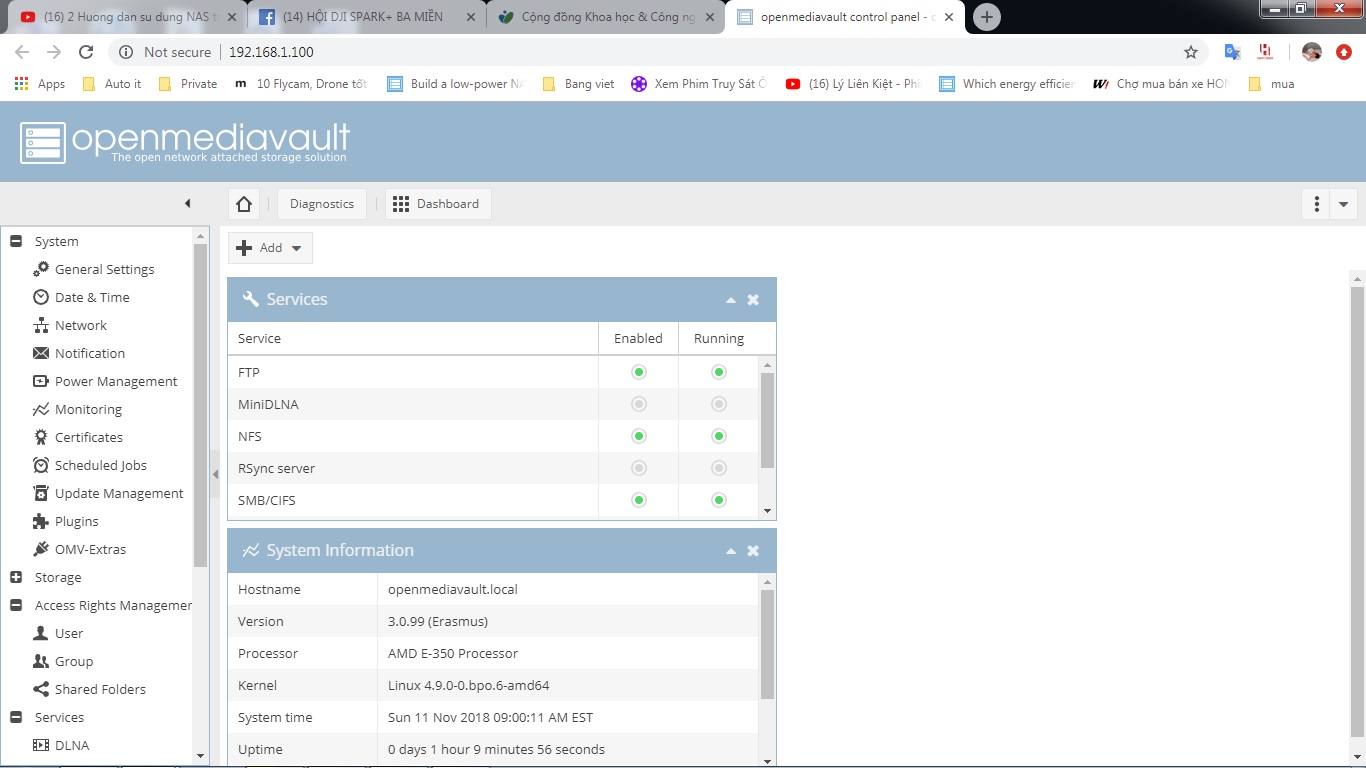The image size is (1366, 768).
Task: Open User person icon
Action: pos(41,633)
